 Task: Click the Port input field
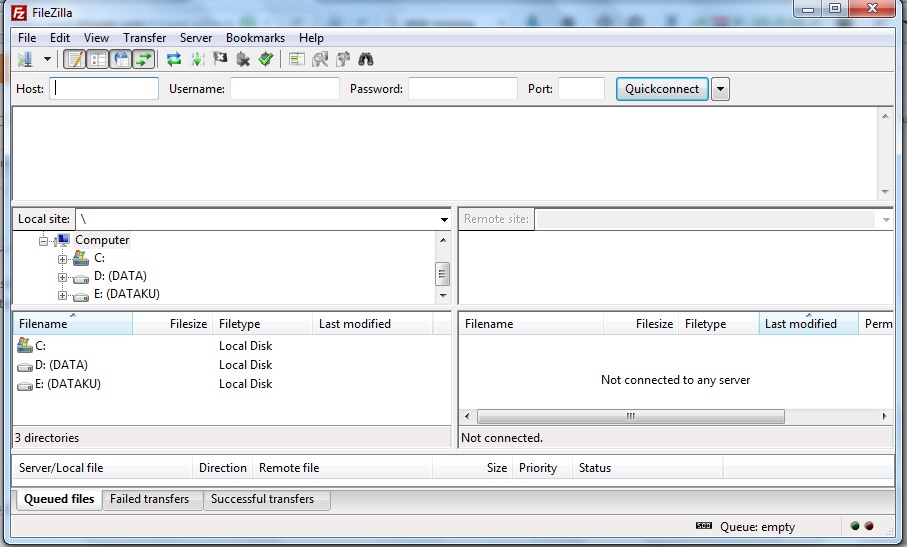[581, 89]
